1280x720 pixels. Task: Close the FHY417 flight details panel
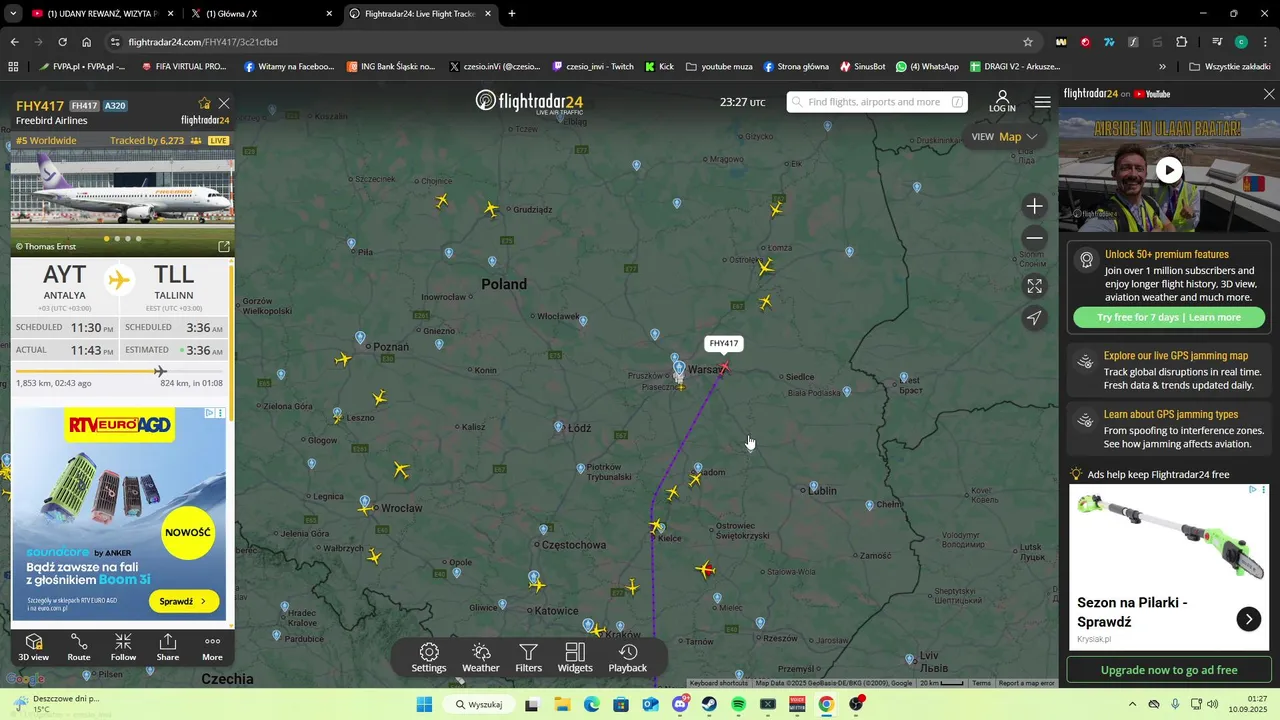coord(224,103)
